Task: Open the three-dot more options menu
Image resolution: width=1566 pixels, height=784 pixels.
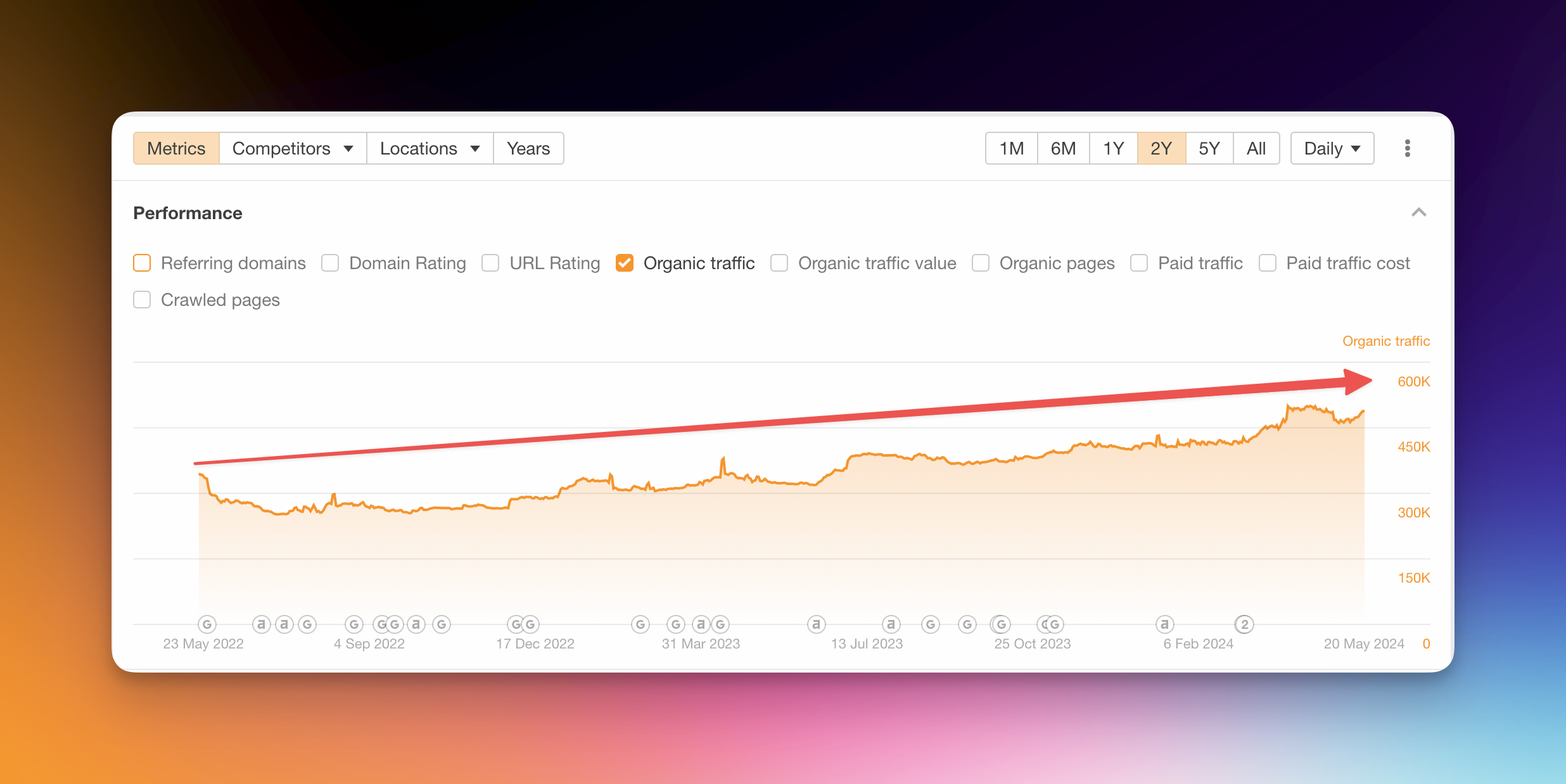Action: (x=1407, y=148)
